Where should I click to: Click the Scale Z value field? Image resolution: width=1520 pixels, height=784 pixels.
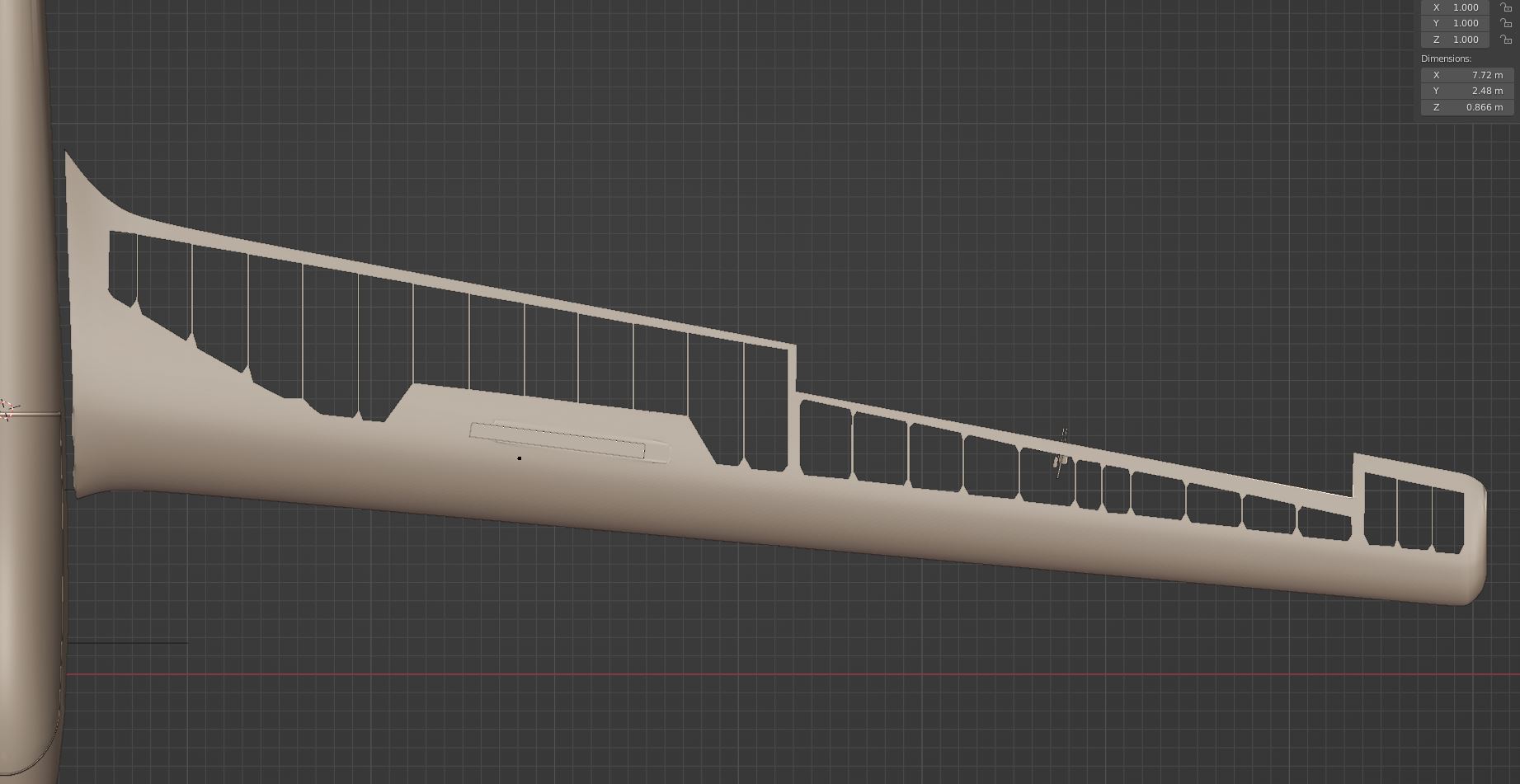(1457, 40)
